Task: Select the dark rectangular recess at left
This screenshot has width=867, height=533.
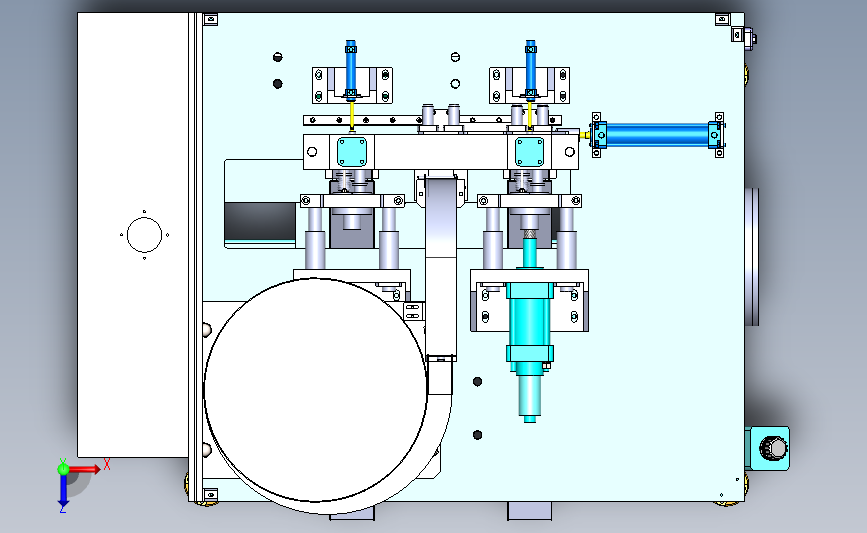Action: [260, 221]
